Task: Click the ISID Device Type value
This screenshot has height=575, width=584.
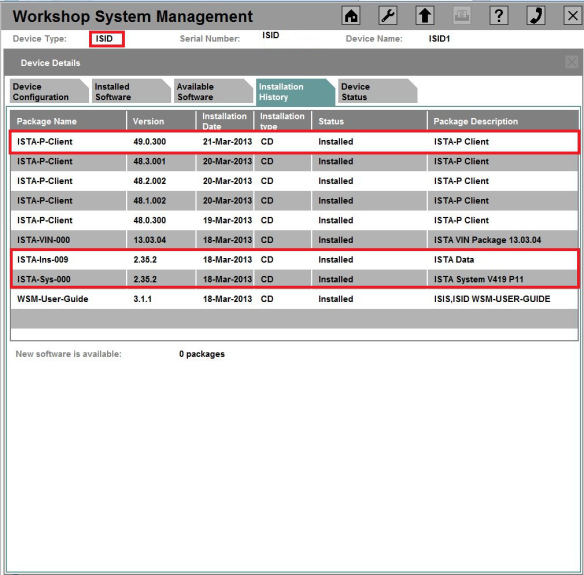Action: [104, 39]
